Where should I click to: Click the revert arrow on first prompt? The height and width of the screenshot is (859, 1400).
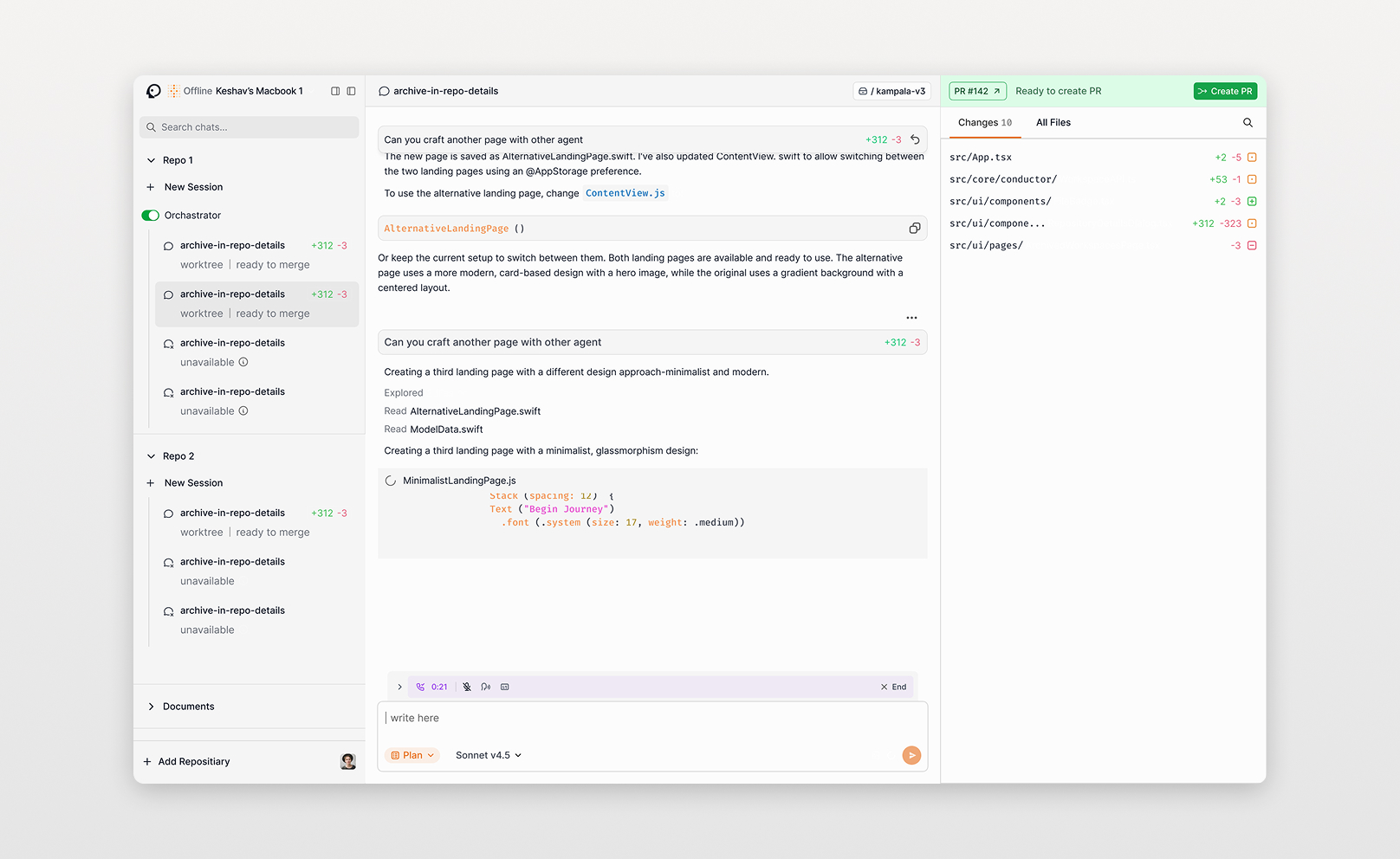point(915,139)
